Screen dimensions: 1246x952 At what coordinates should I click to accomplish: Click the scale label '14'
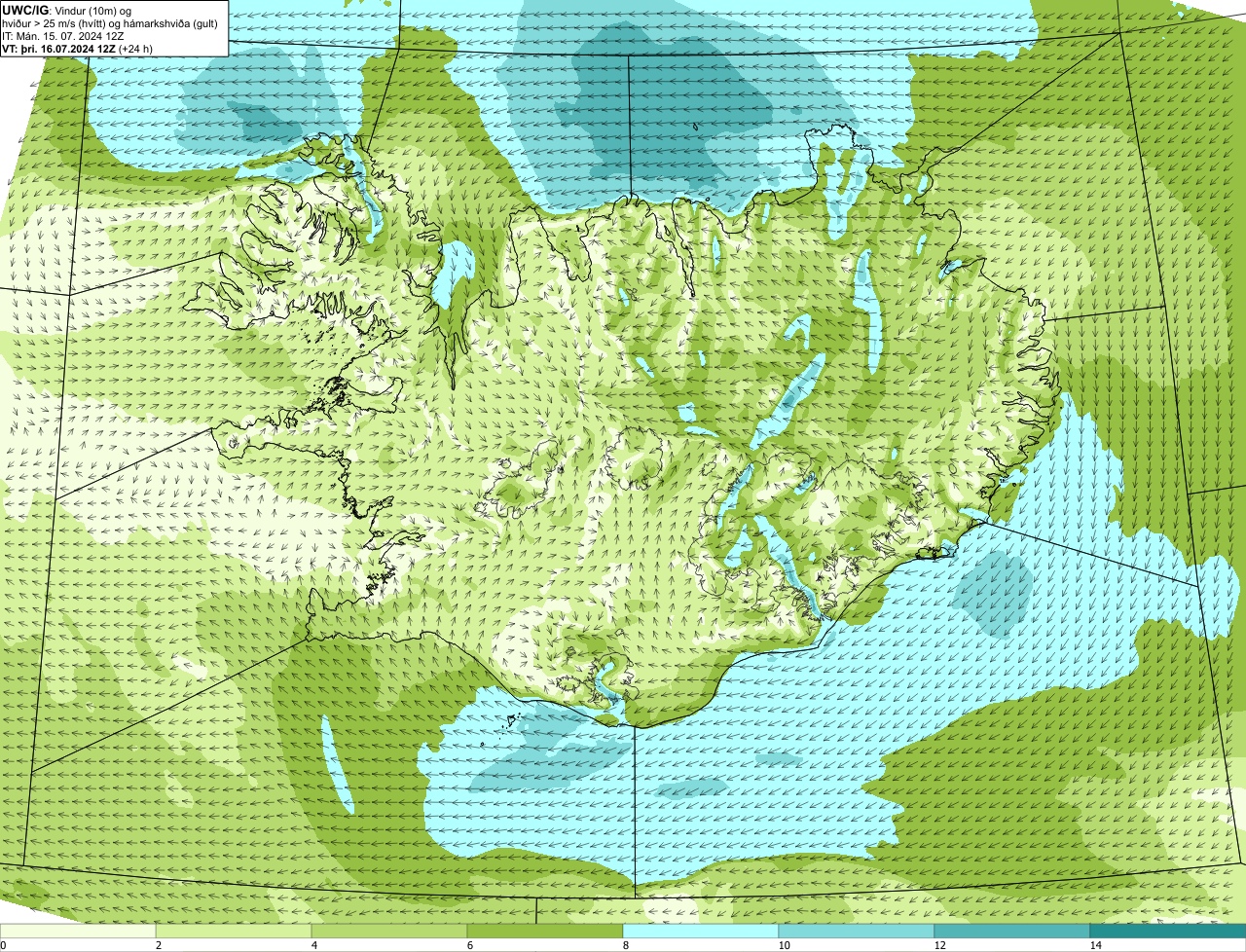tap(1095, 945)
